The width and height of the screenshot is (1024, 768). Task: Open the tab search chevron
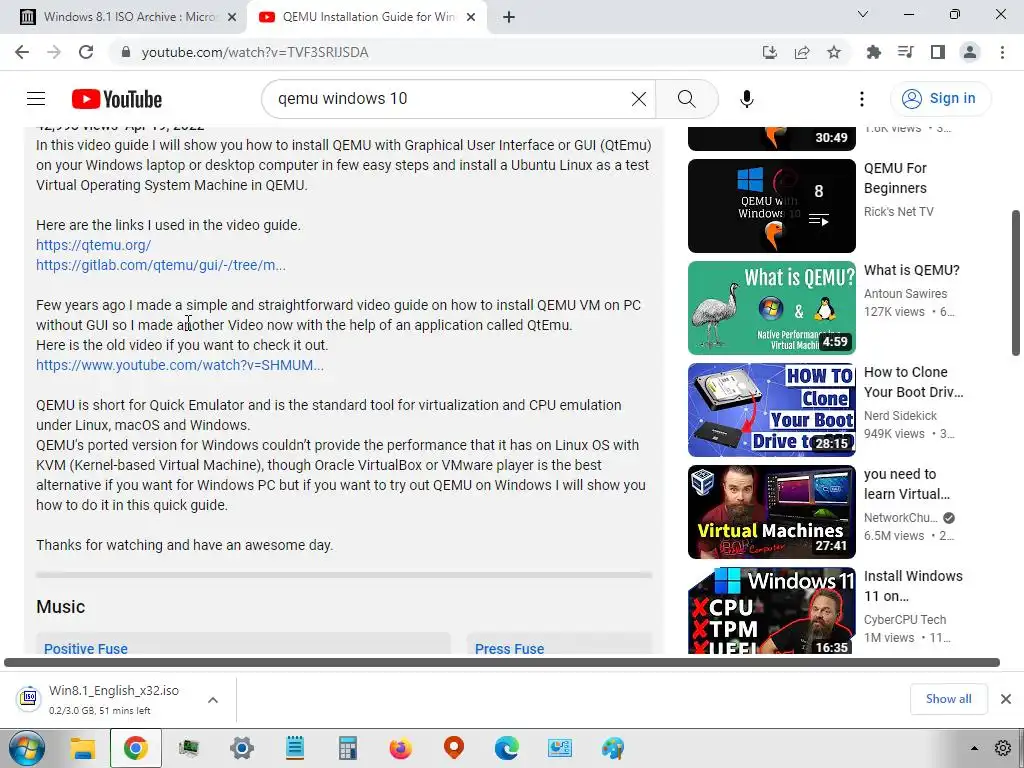863,14
